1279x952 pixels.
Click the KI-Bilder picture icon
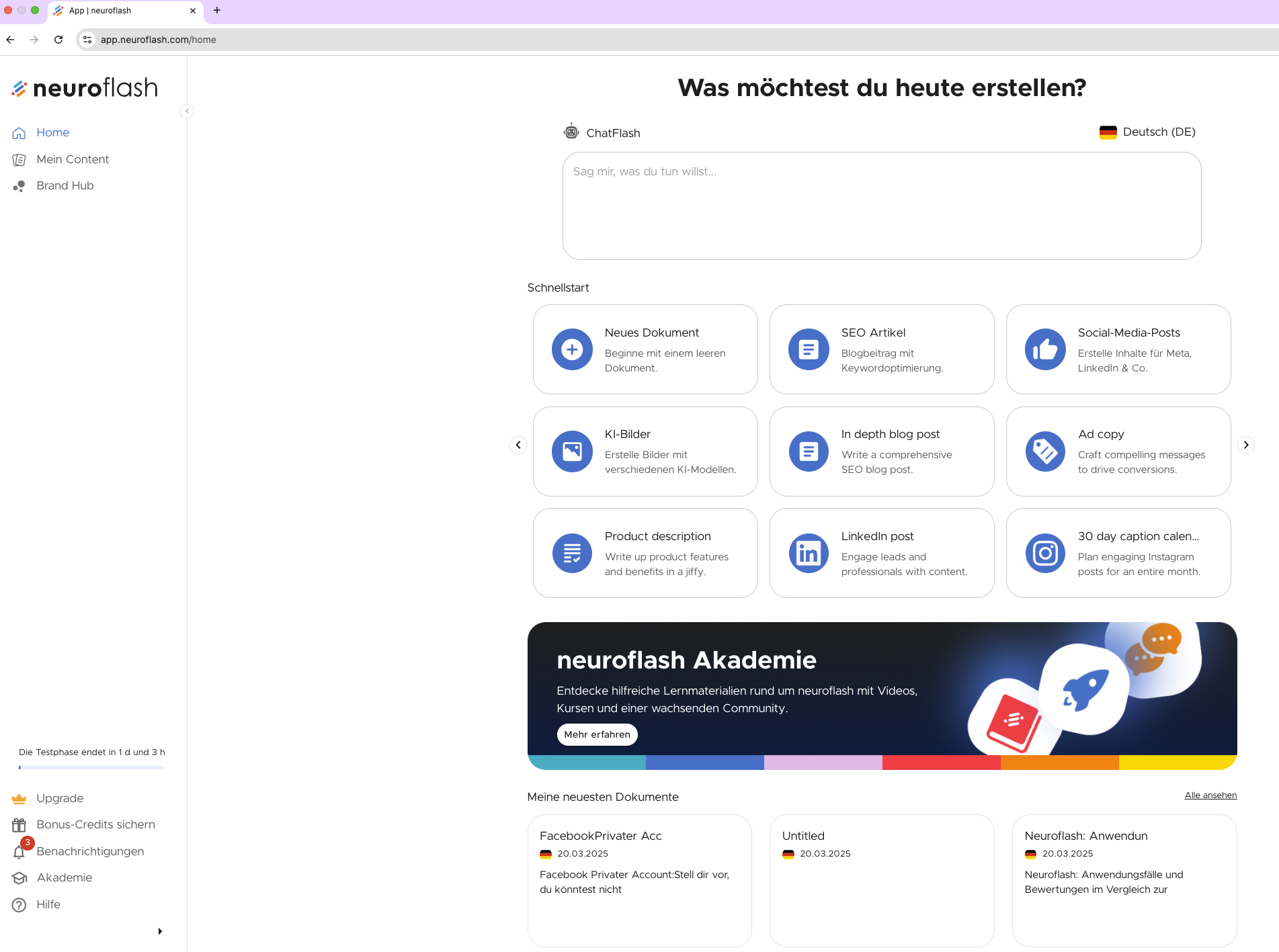tap(572, 451)
